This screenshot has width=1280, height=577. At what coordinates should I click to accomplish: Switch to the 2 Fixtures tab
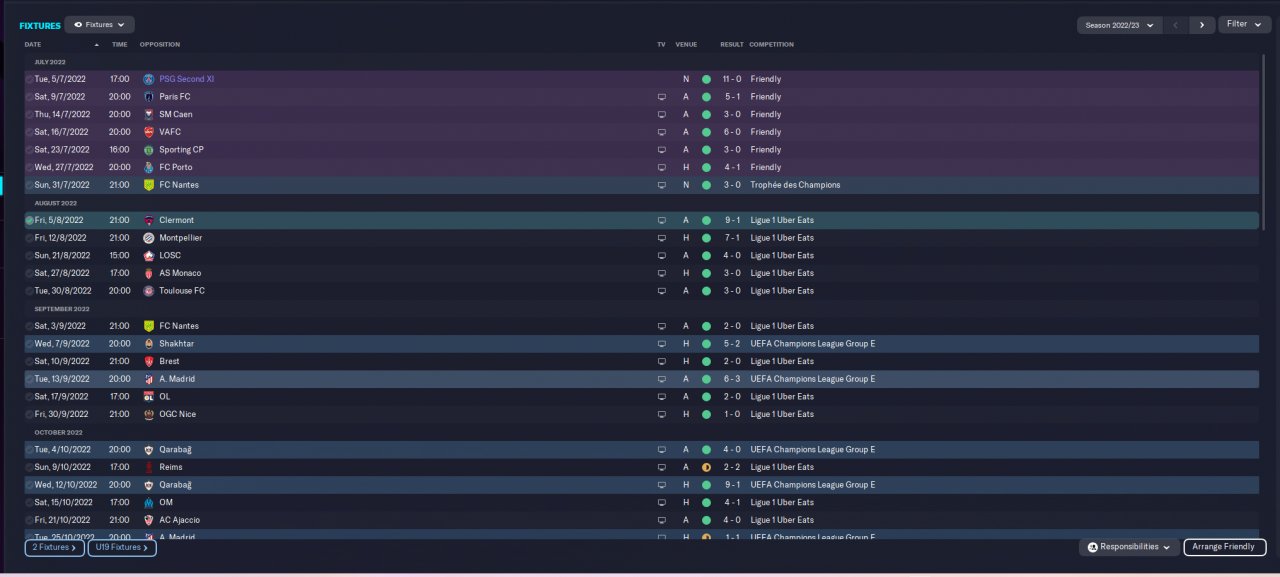pos(55,547)
